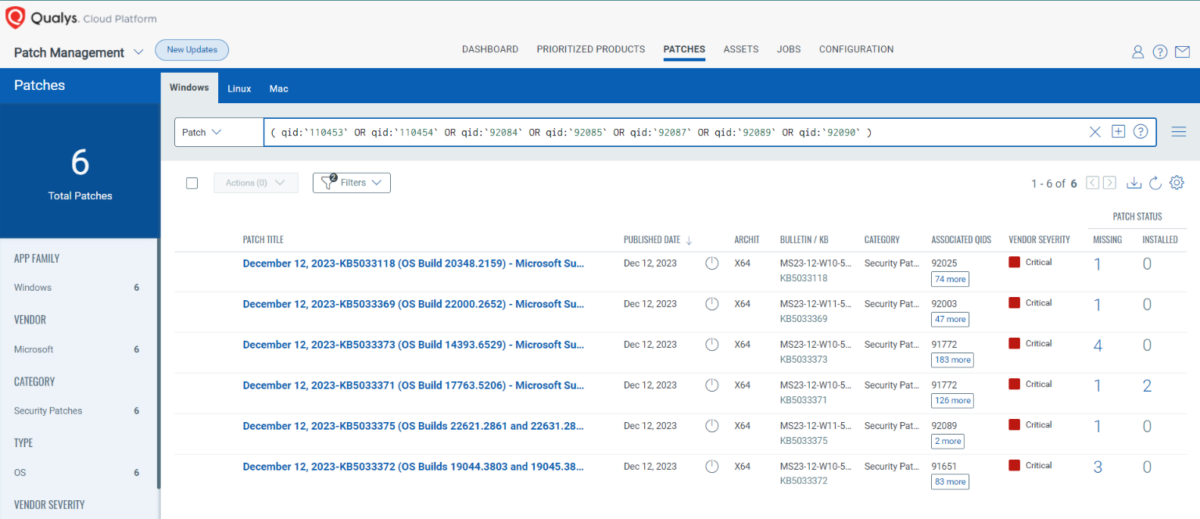Go to next page of results

coord(1110,183)
